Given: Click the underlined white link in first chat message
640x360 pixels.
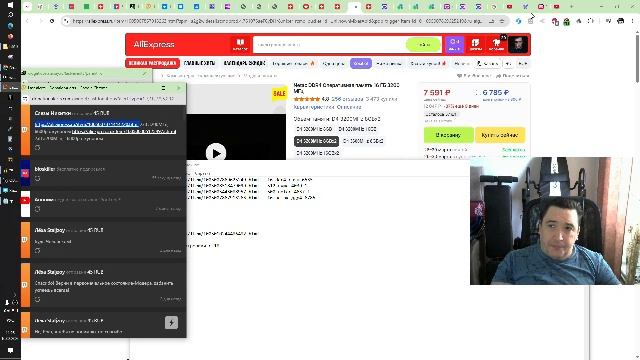Looking at the screenshot, I should coord(124,131).
